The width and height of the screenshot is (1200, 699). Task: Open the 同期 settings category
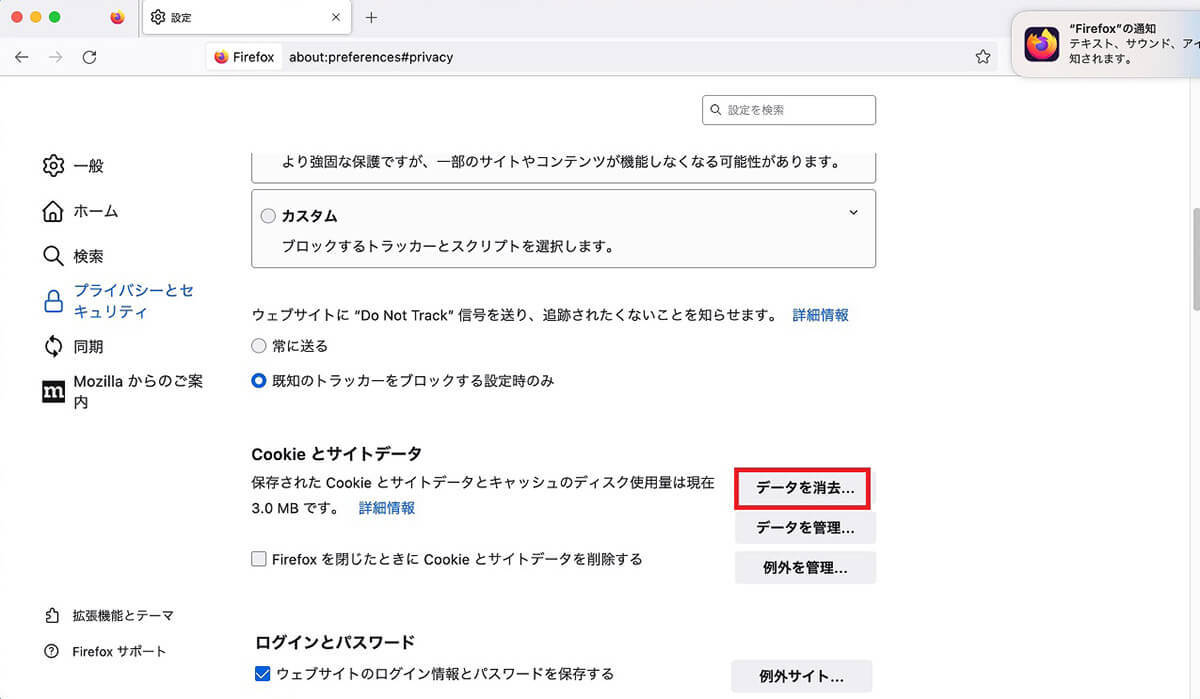pos(73,347)
